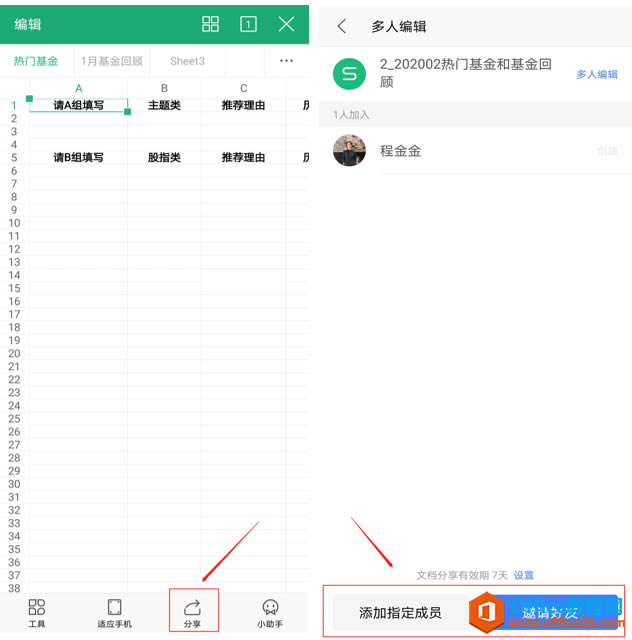Tap file name 2_202002热门基金和基金回顾
The image size is (632, 640).
[x=465, y=73]
